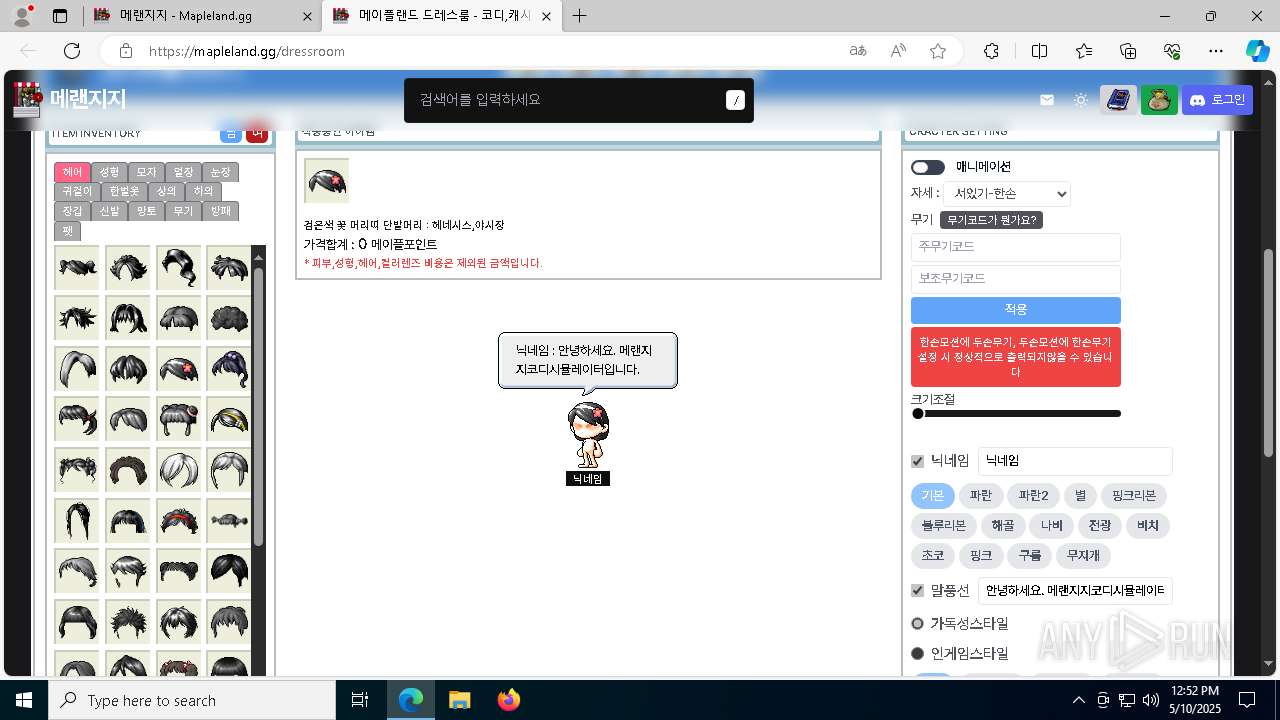This screenshot has height=720, width=1280.
Task: Select the 무기 category tab
Action: (183, 211)
